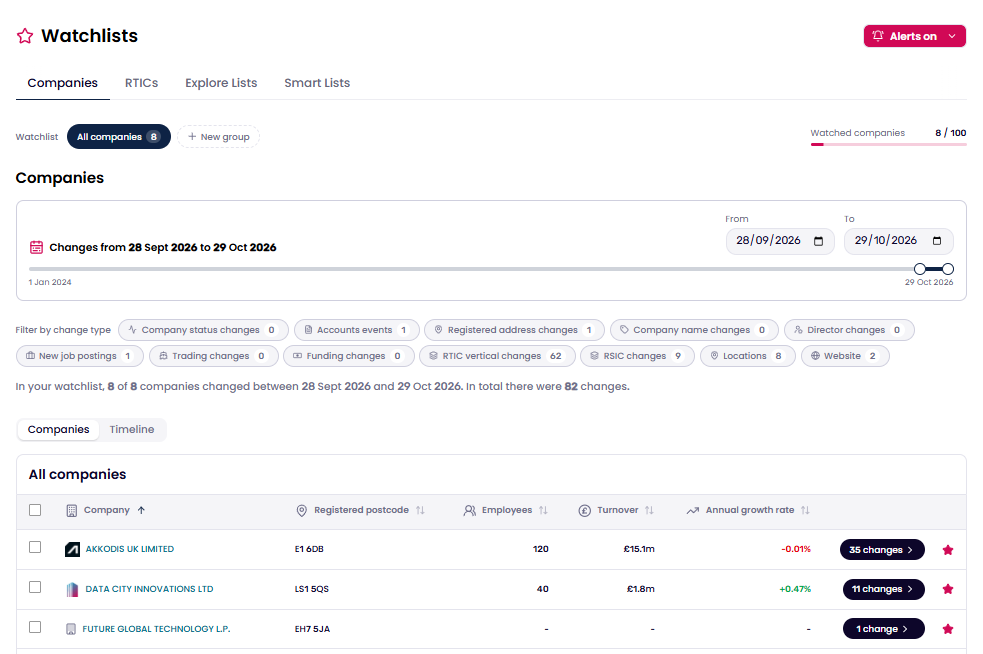Filter by Accounts events
983x654 pixels.
click(x=357, y=330)
